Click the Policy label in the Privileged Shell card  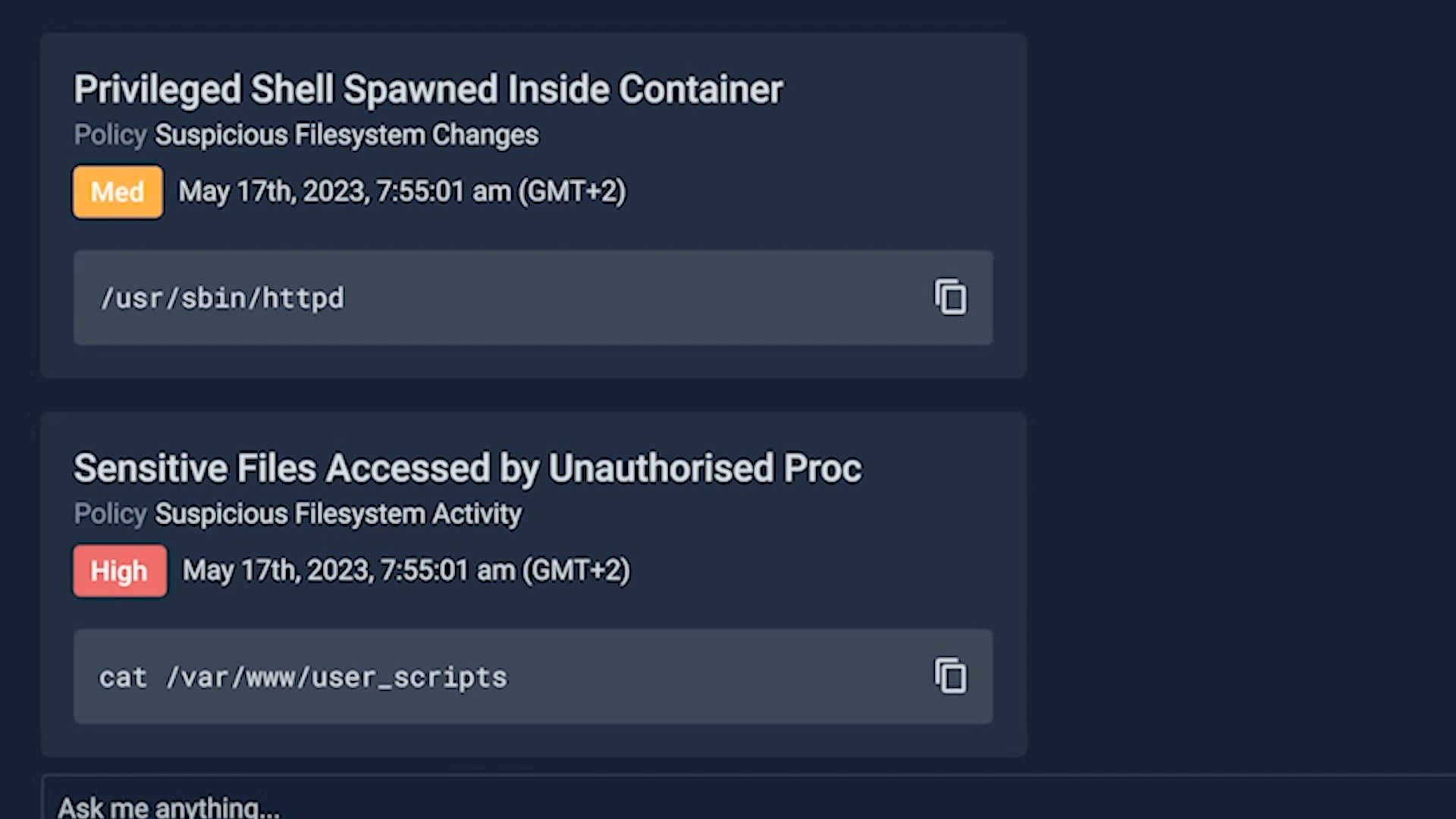click(x=110, y=135)
